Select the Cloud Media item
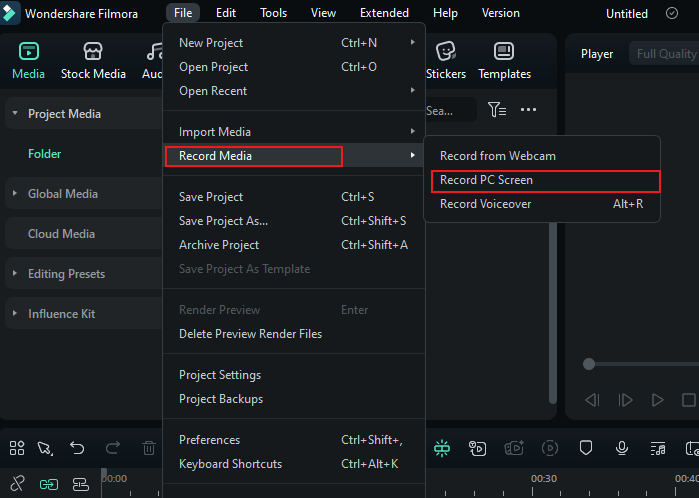The width and height of the screenshot is (699, 498). tap(61, 234)
